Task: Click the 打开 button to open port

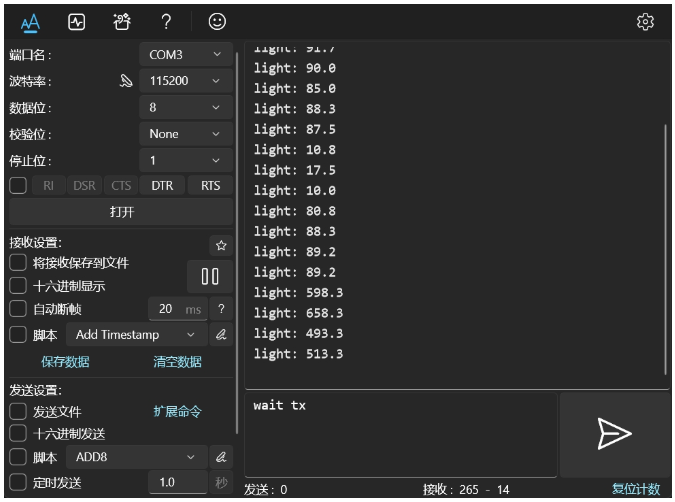Action: click(121, 212)
